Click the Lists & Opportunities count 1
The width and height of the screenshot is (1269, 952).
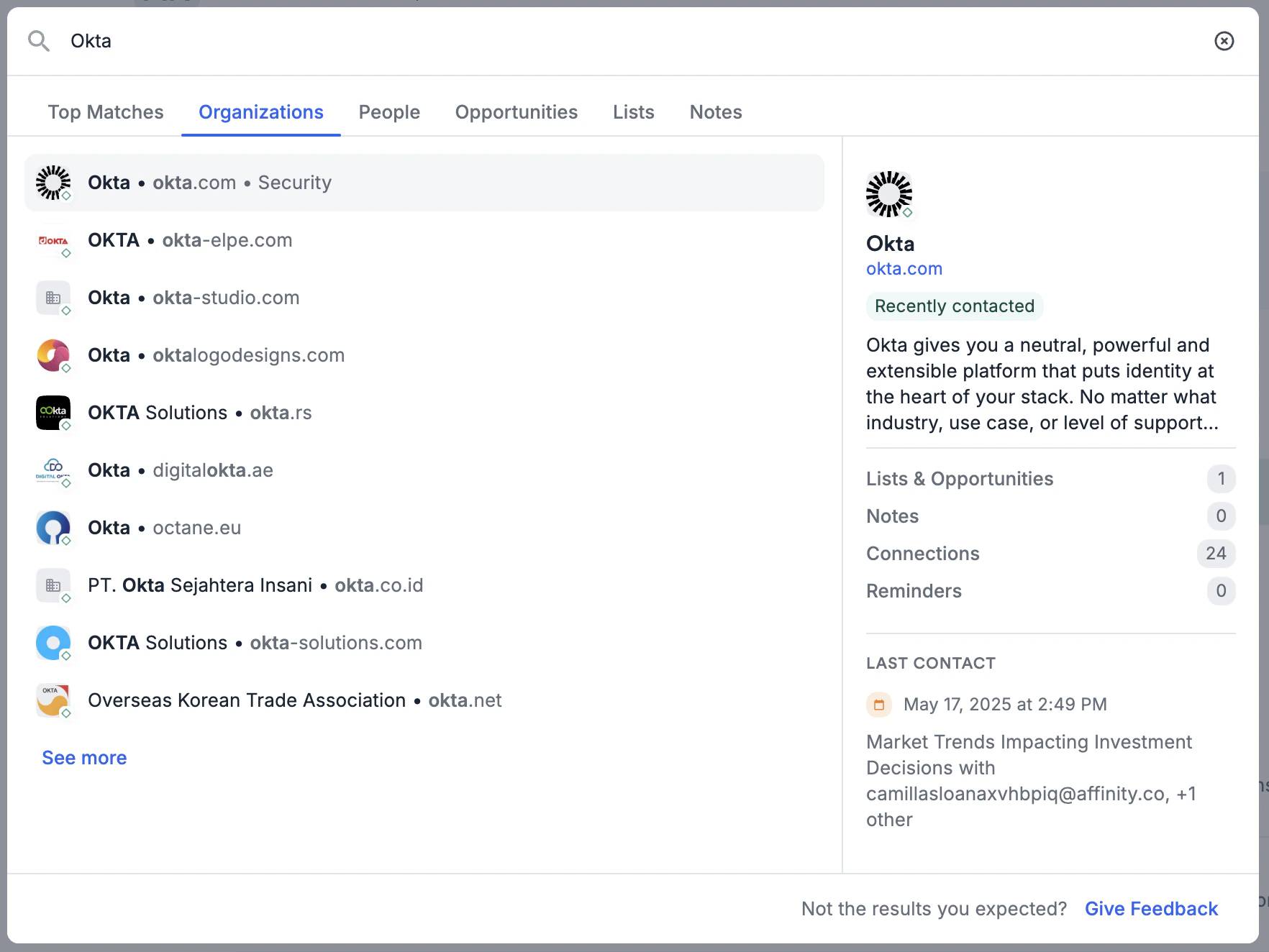point(1221,479)
